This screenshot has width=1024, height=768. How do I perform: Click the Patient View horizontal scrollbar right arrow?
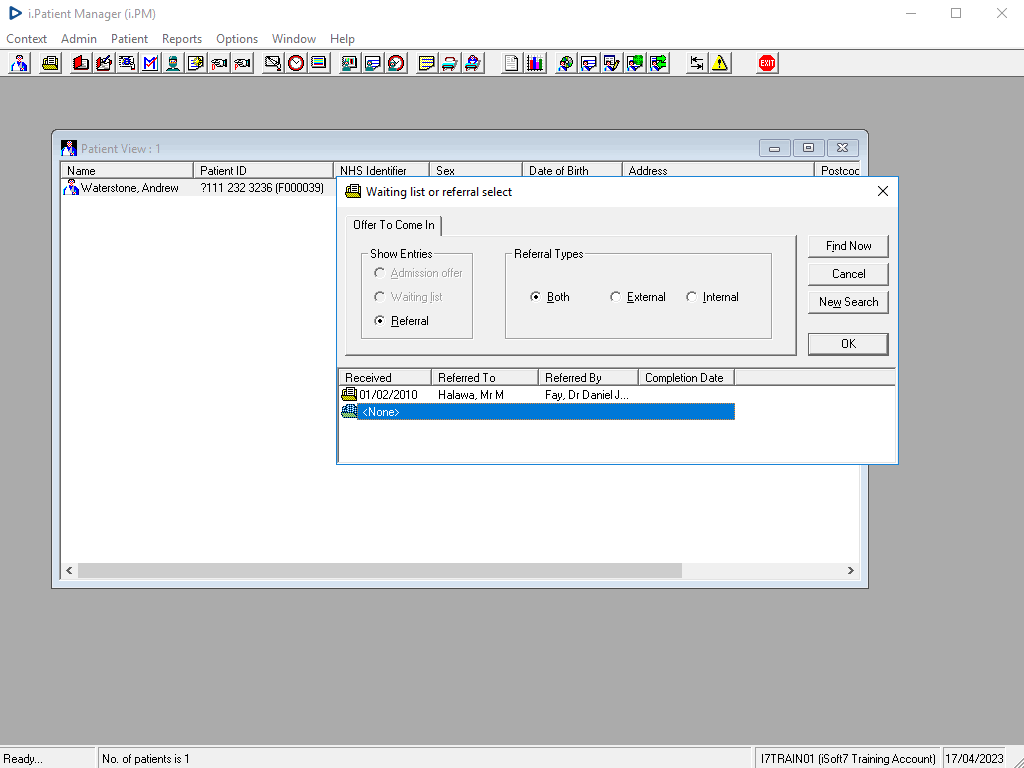[850, 571]
